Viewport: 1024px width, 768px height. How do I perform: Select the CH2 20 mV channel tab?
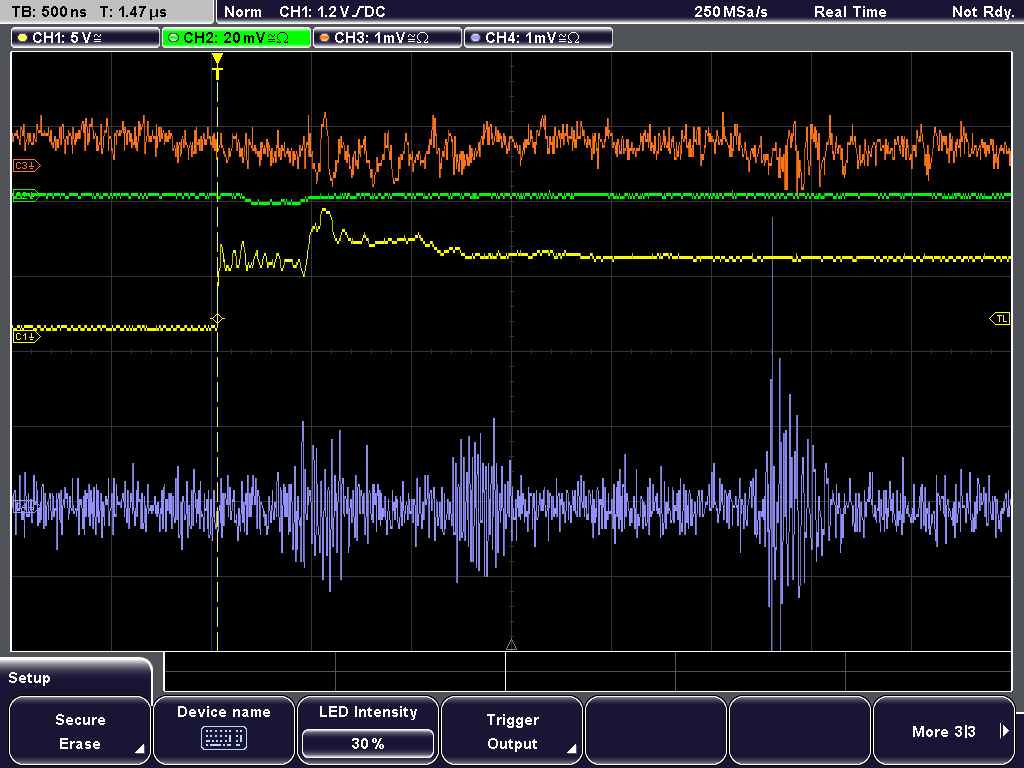(236, 38)
